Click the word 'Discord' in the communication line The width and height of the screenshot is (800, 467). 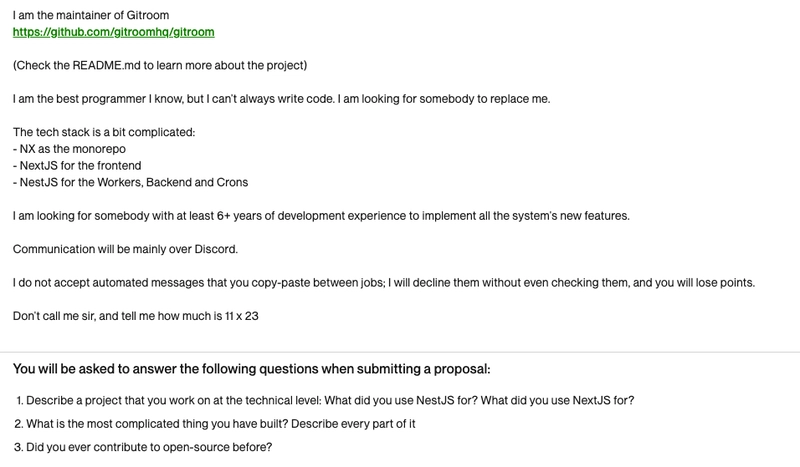[x=216, y=250]
